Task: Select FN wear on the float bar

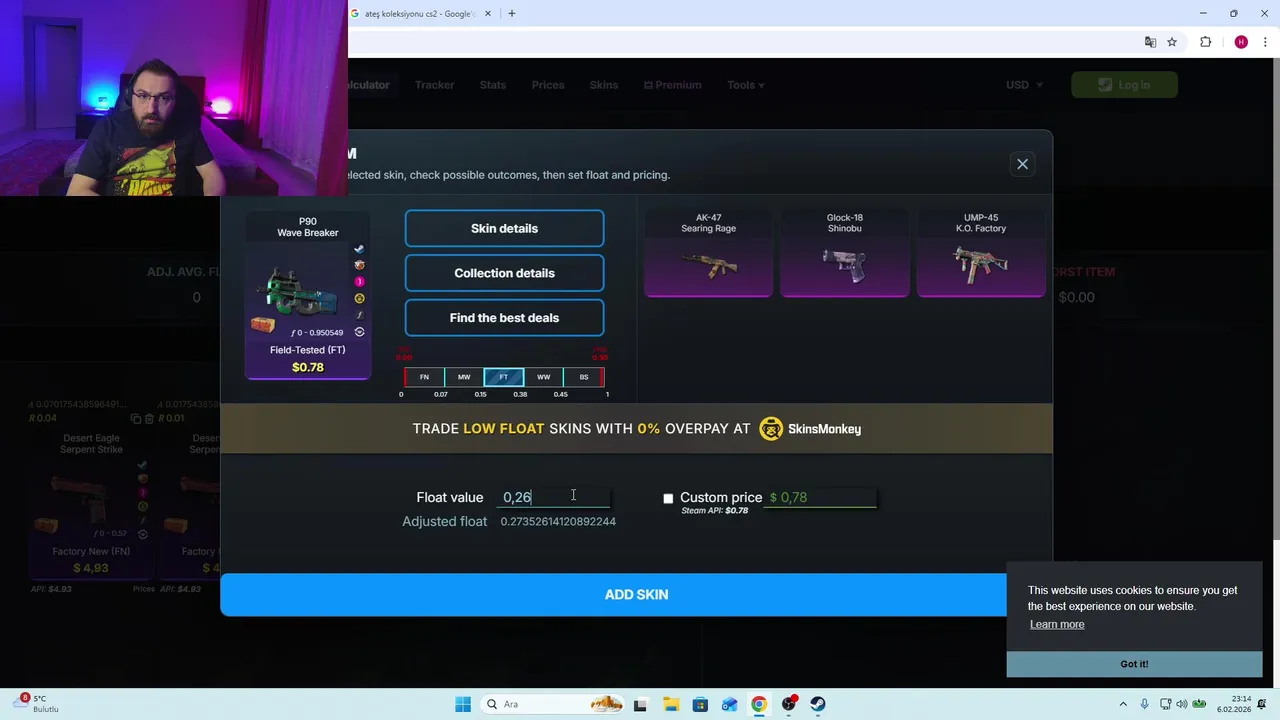Action: (x=424, y=377)
